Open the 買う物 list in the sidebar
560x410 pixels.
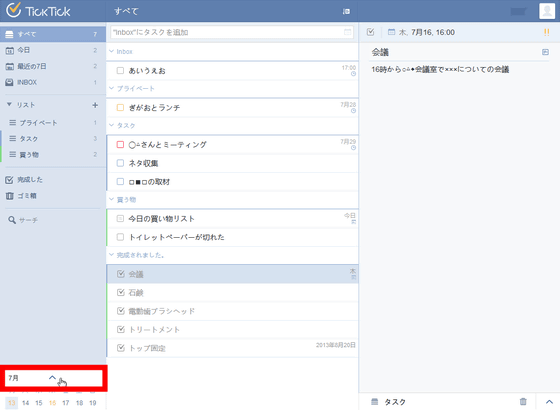[x=53, y=155]
